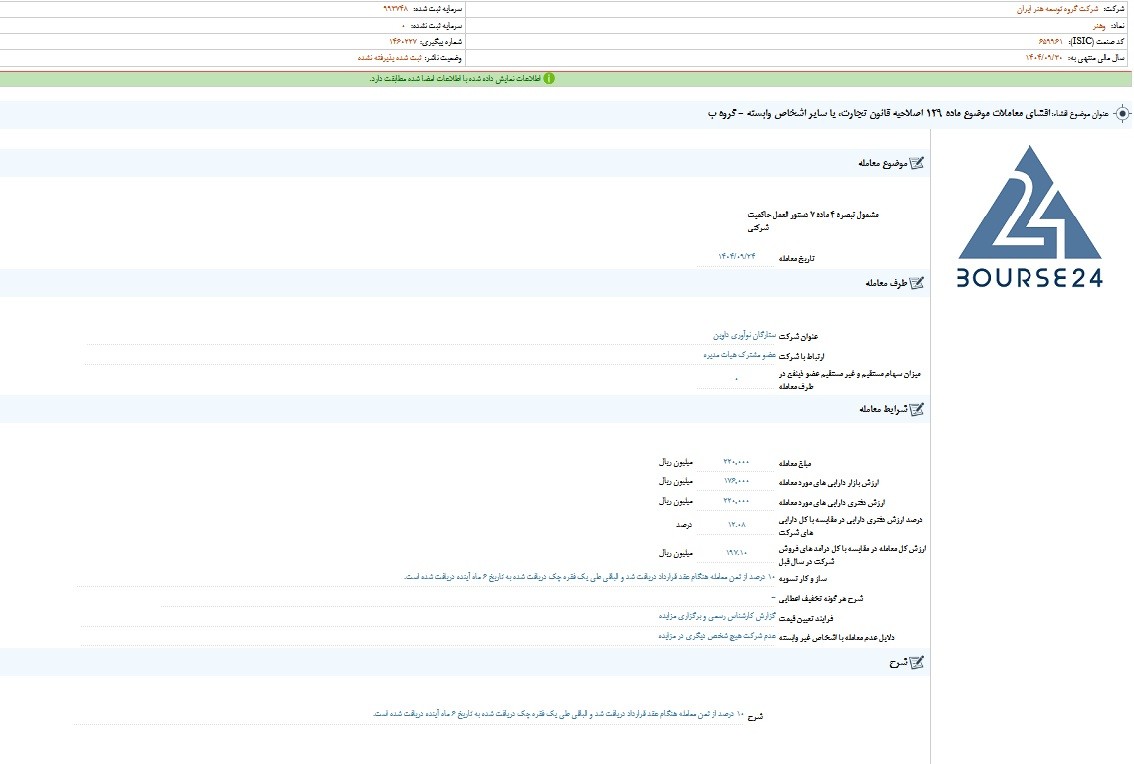Click the edit icon beside شرح heading
This screenshot has height=764, width=1134.
916,662
